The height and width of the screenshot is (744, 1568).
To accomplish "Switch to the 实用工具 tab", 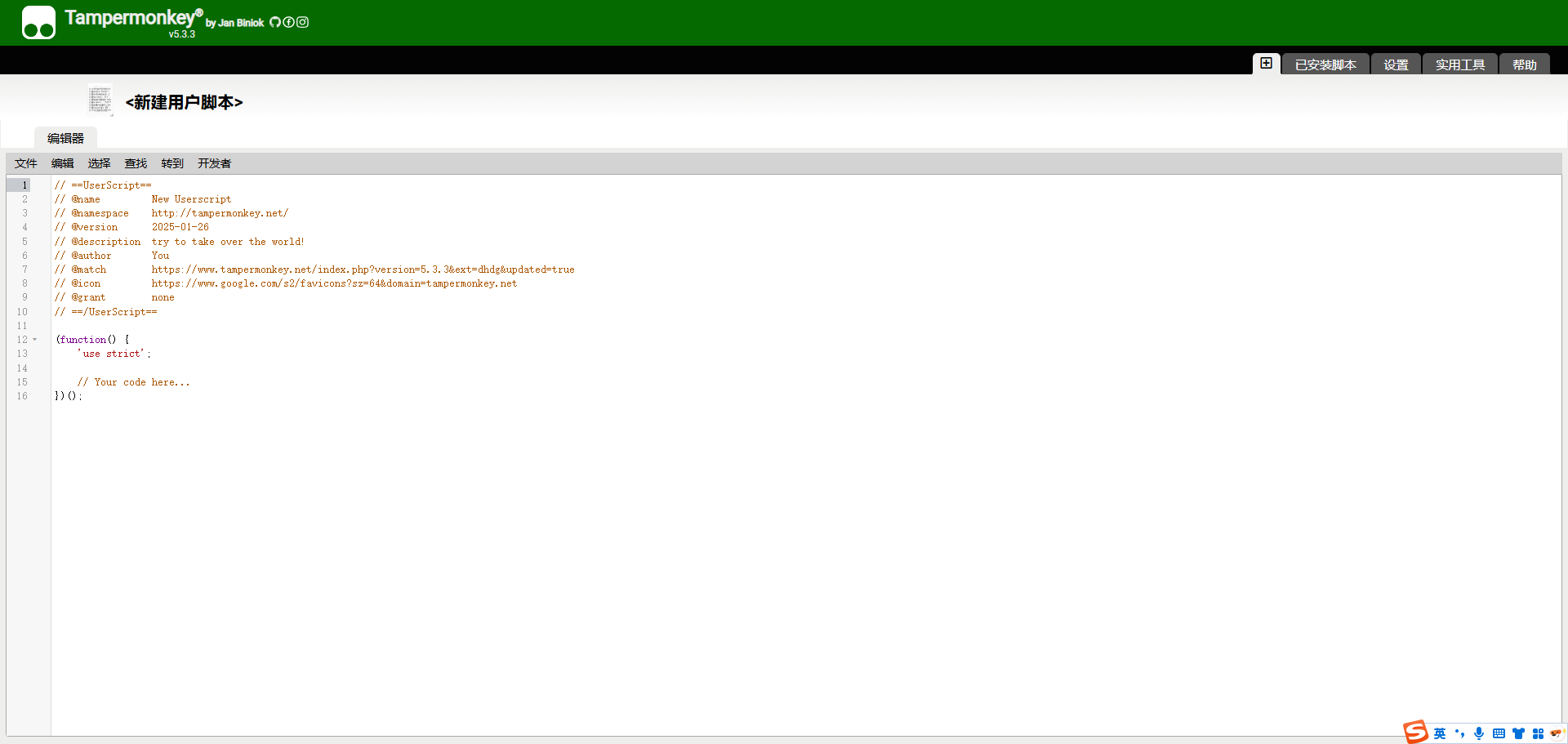I will tap(1460, 65).
